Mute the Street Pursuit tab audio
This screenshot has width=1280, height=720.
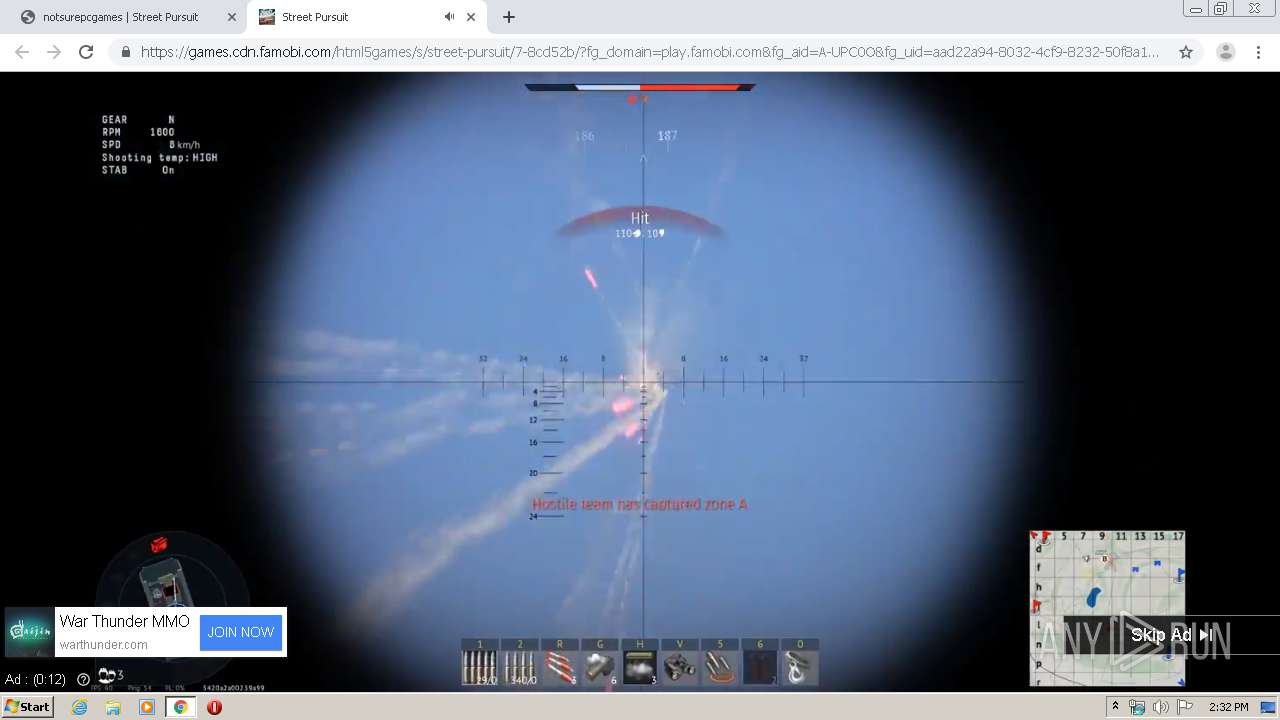450,17
